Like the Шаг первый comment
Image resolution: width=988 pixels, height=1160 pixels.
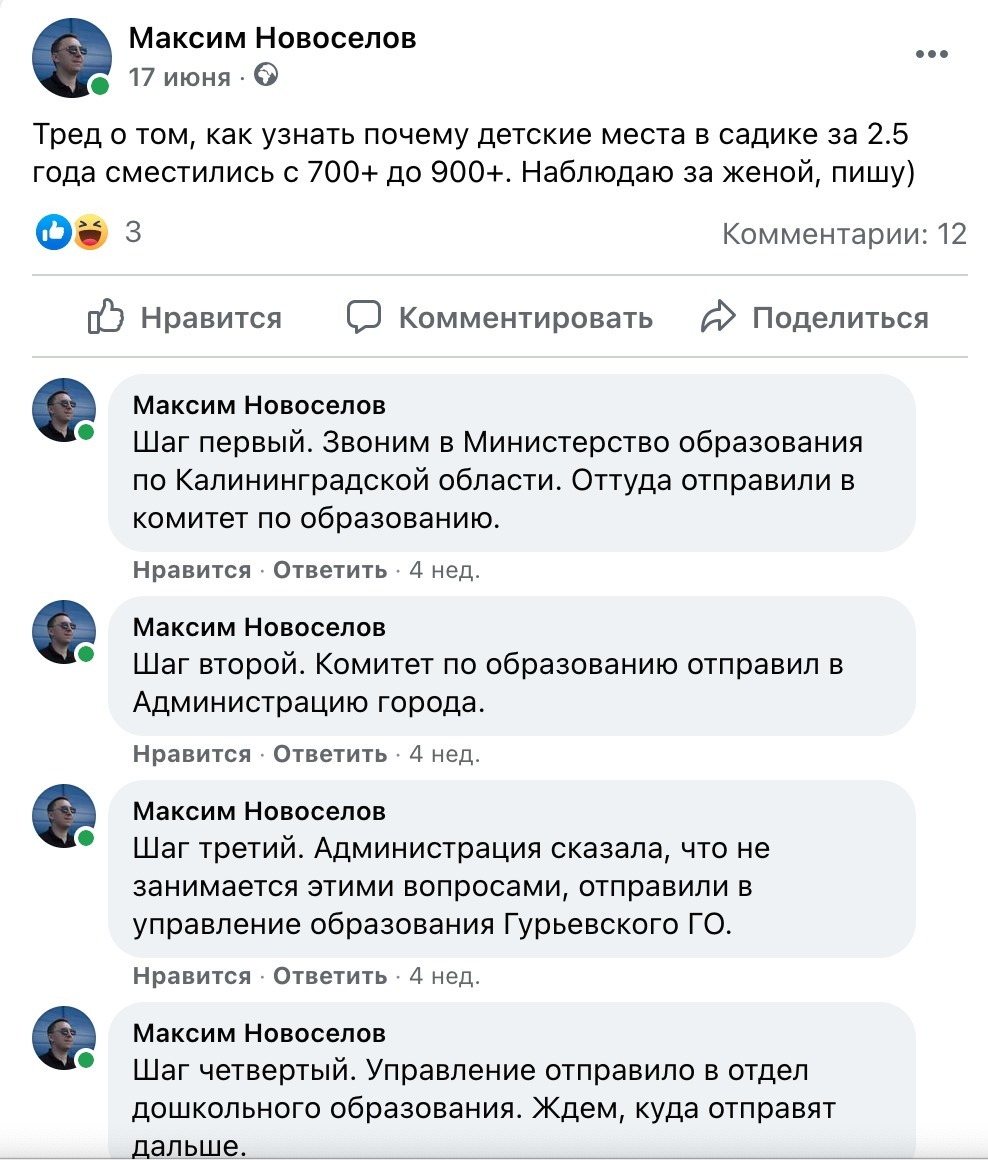click(x=192, y=570)
